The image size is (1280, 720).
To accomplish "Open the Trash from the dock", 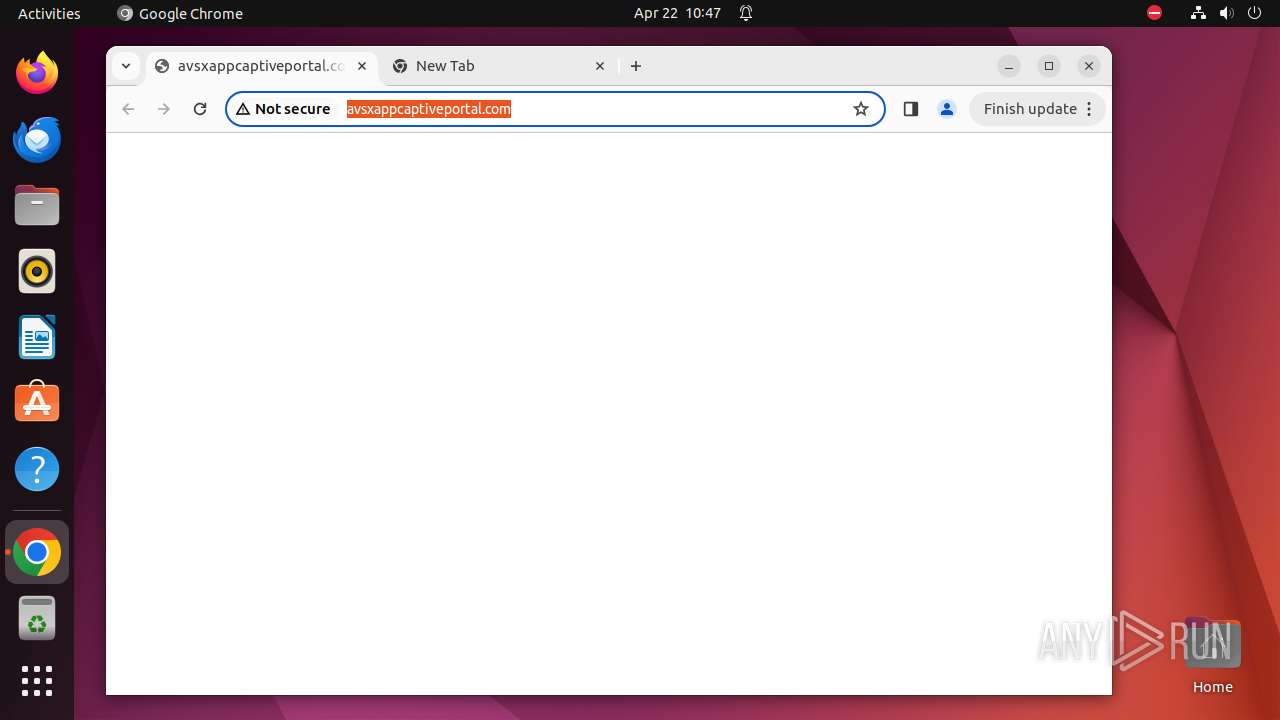I will point(37,618).
